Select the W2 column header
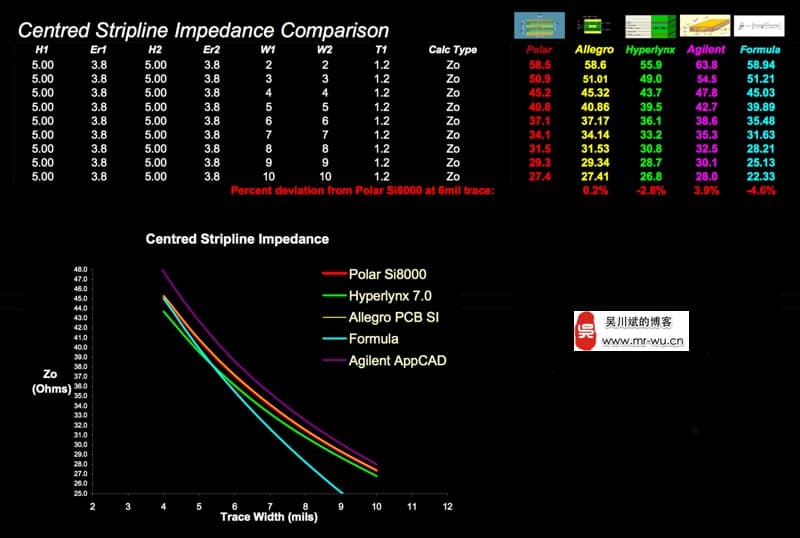 [x=324, y=50]
